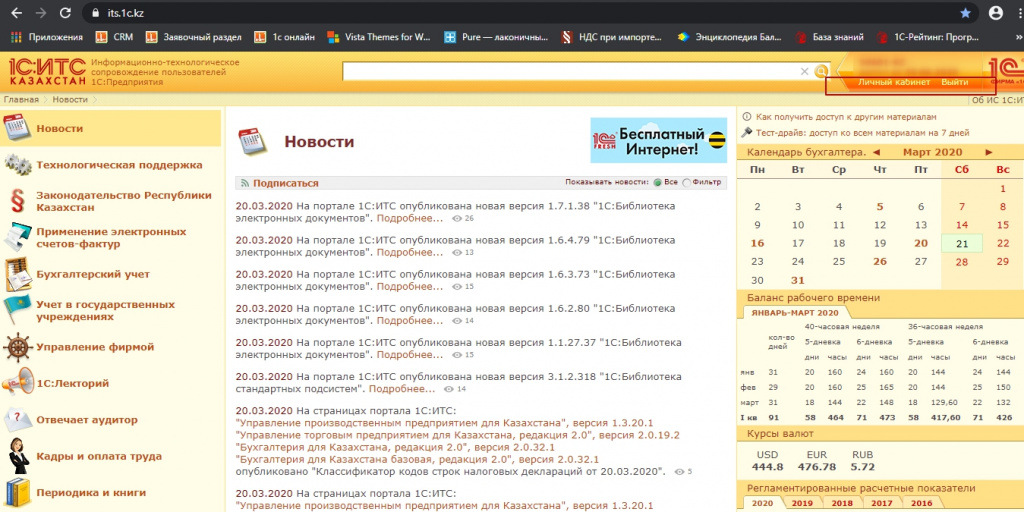Viewport: 1024px width, 512px height.
Task: Select the 2017 indicators tab
Action: coord(882,503)
